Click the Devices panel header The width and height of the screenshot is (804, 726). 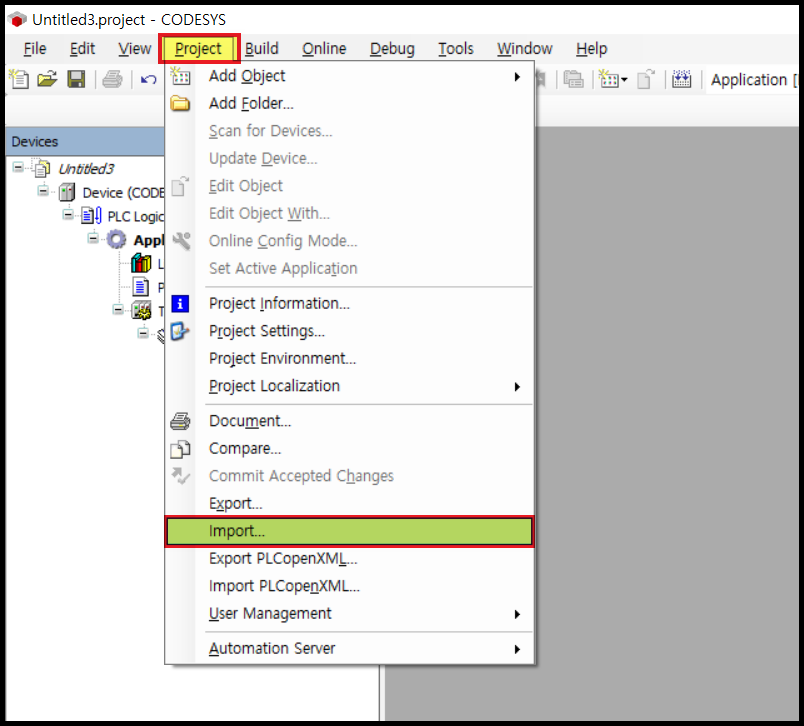pos(85,142)
